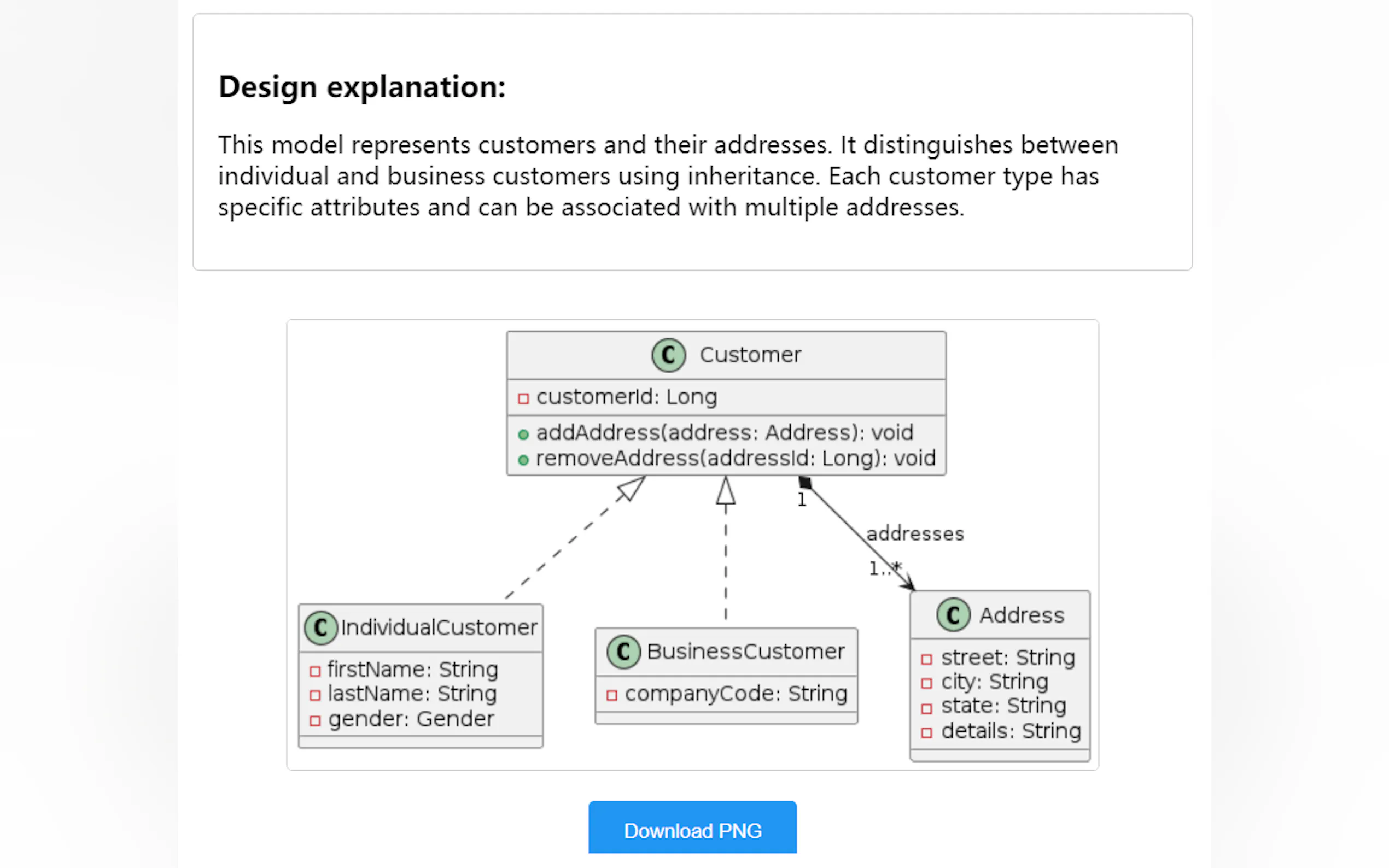The height and width of the screenshot is (868, 1389).
Task: Click the green dot beside removeAddress method
Action: [x=523, y=460]
